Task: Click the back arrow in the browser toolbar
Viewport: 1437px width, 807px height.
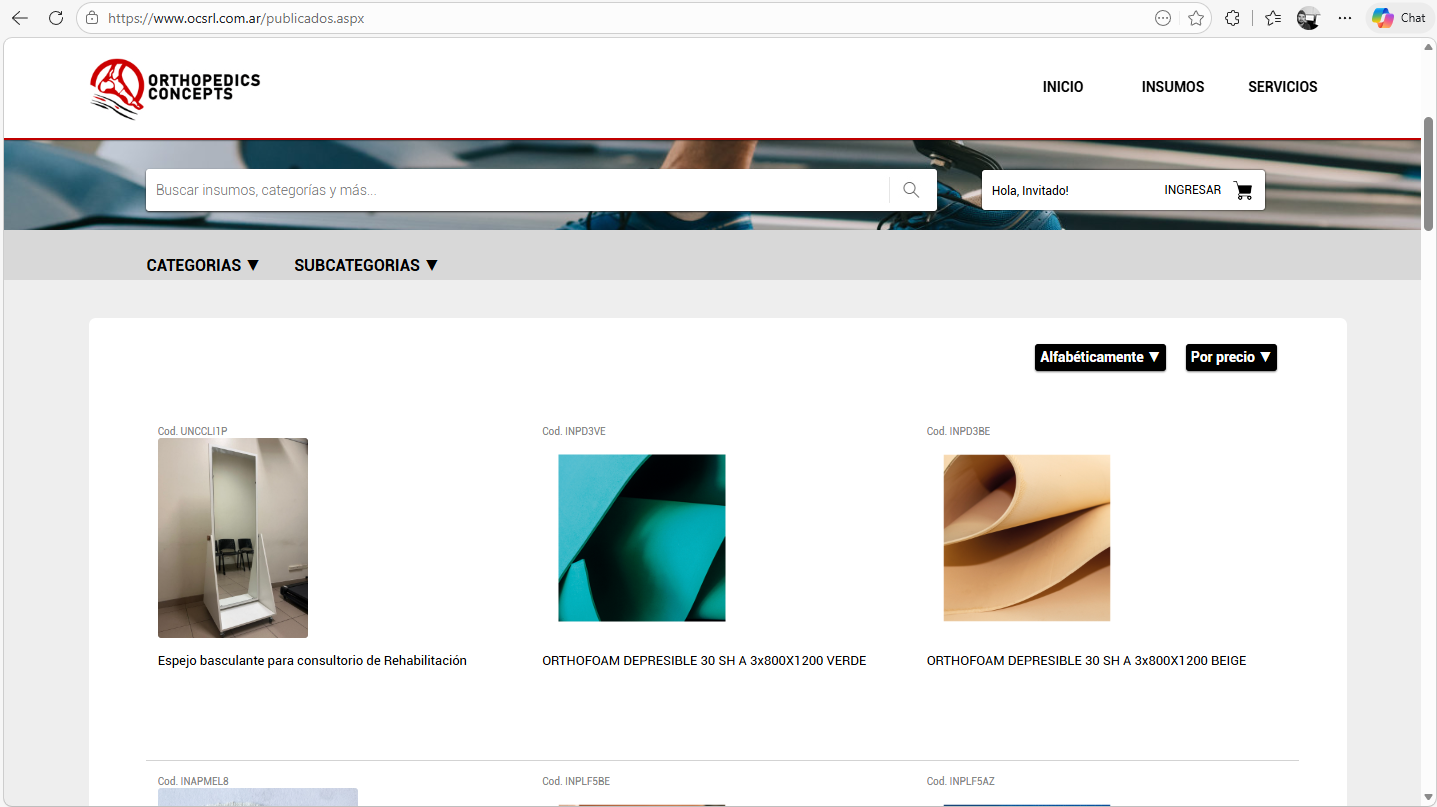Action: pyautogui.click(x=21, y=17)
